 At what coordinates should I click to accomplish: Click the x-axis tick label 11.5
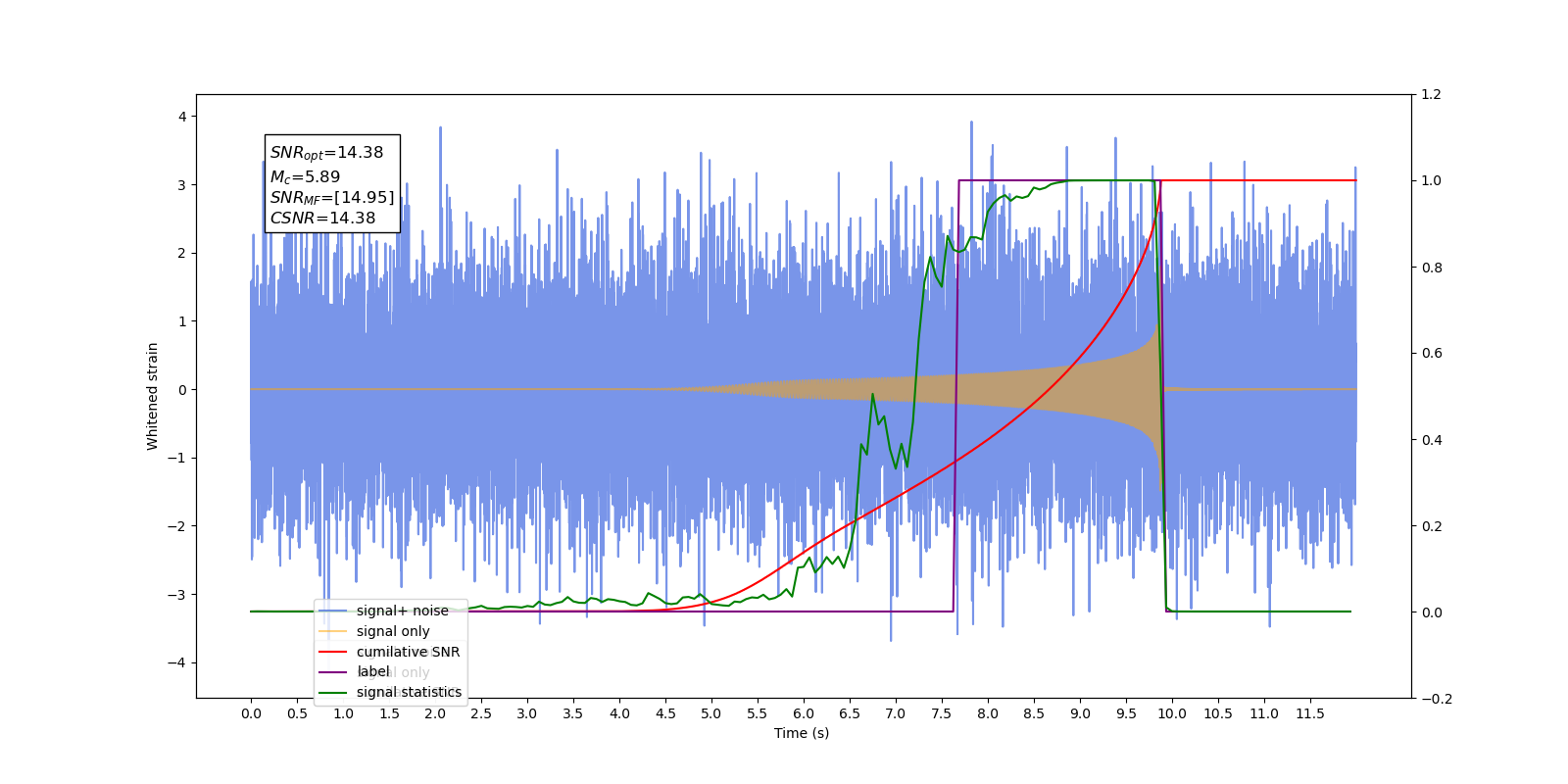(1310, 713)
